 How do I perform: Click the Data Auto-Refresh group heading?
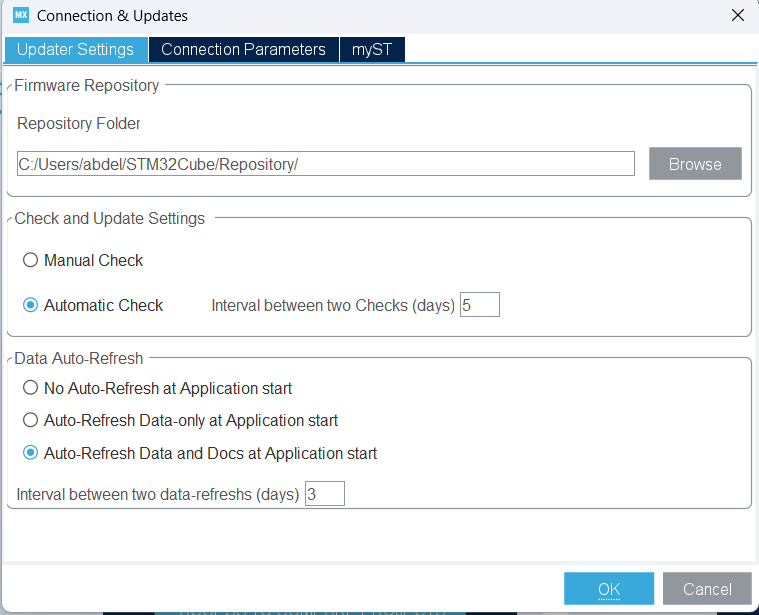point(79,357)
